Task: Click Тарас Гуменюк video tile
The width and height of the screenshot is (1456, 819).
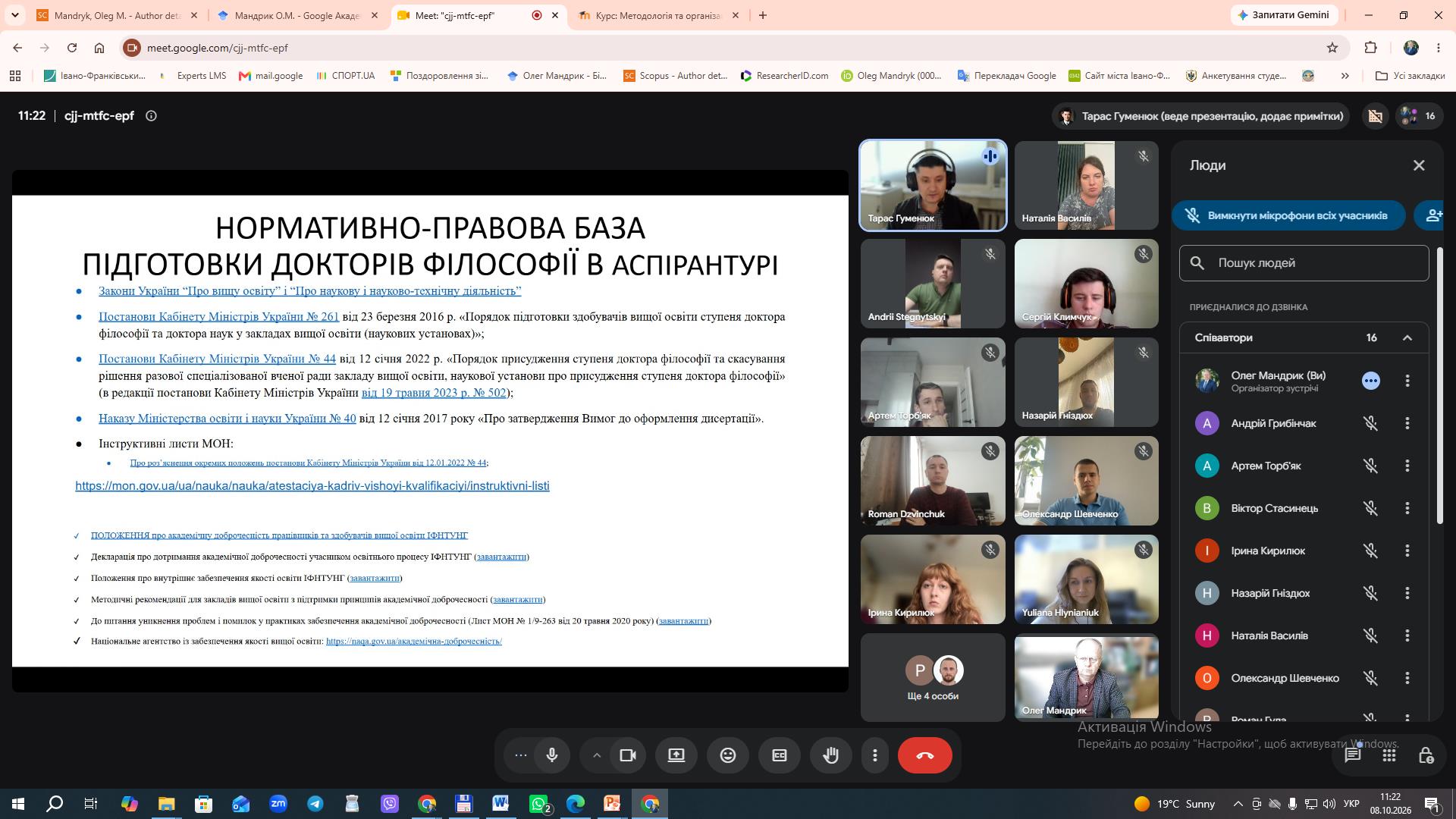Action: pos(933,185)
